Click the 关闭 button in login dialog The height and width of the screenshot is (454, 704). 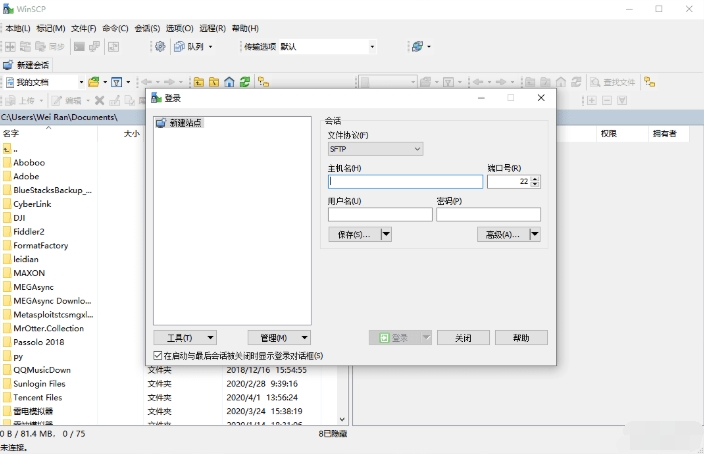coord(461,338)
